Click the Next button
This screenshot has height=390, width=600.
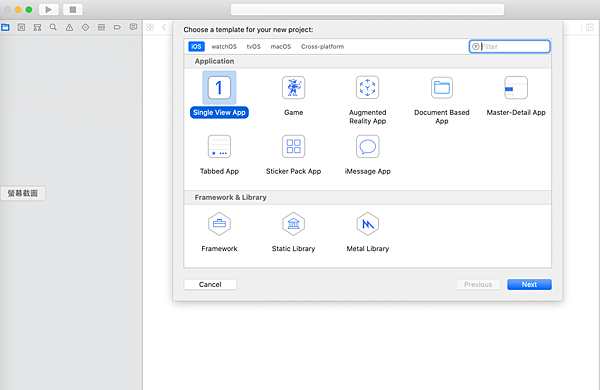529,284
